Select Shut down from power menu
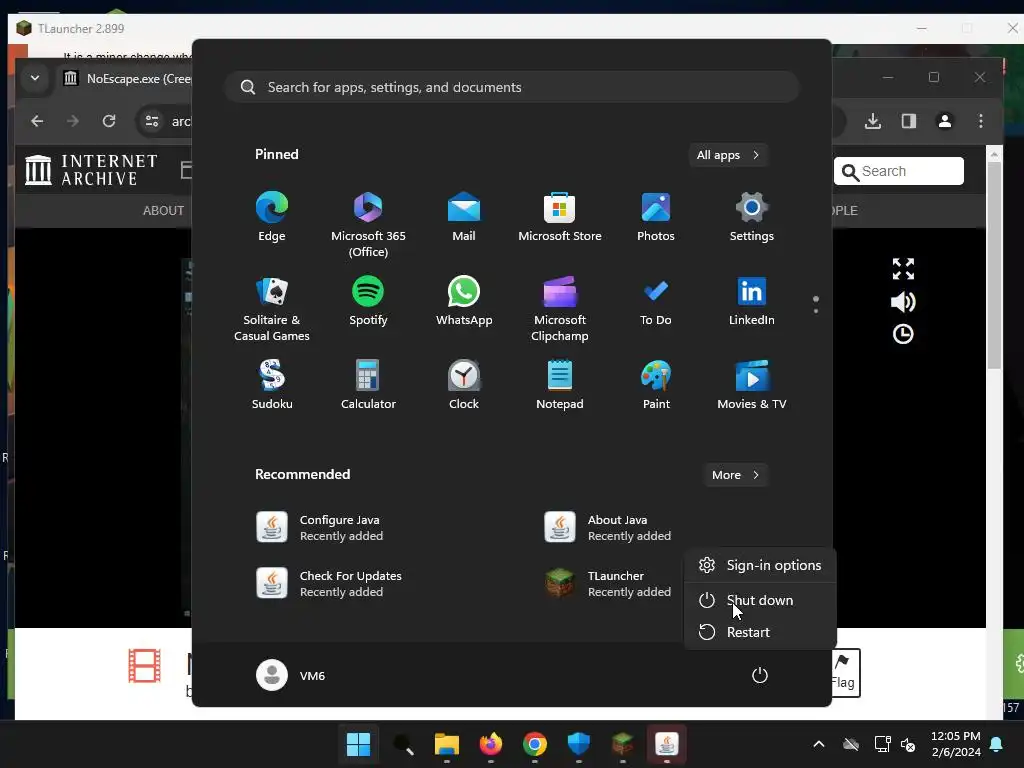Screen dimensions: 1024x768 pyautogui.click(x=760, y=600)
